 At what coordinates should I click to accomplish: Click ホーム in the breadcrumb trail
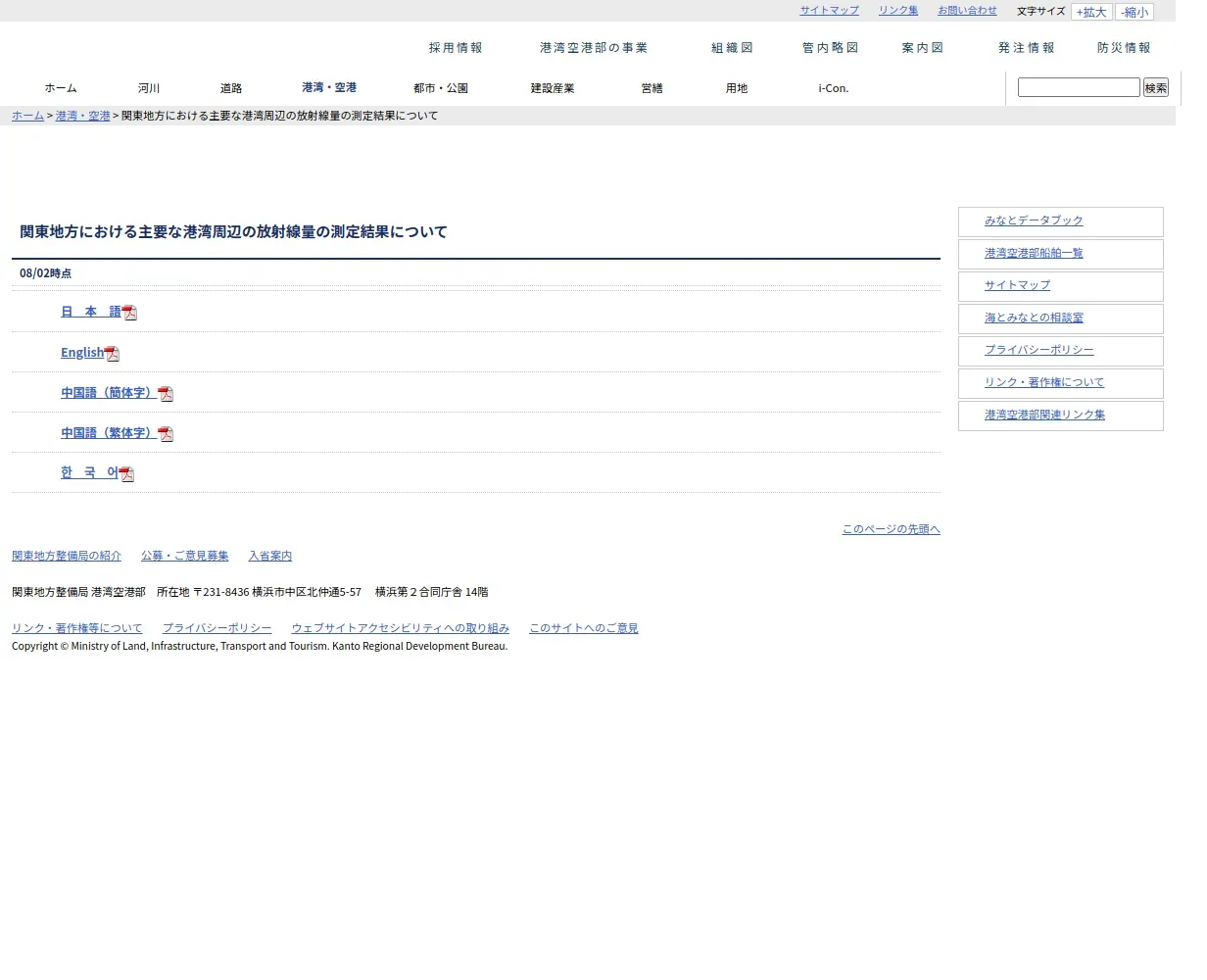pos(27,116)
